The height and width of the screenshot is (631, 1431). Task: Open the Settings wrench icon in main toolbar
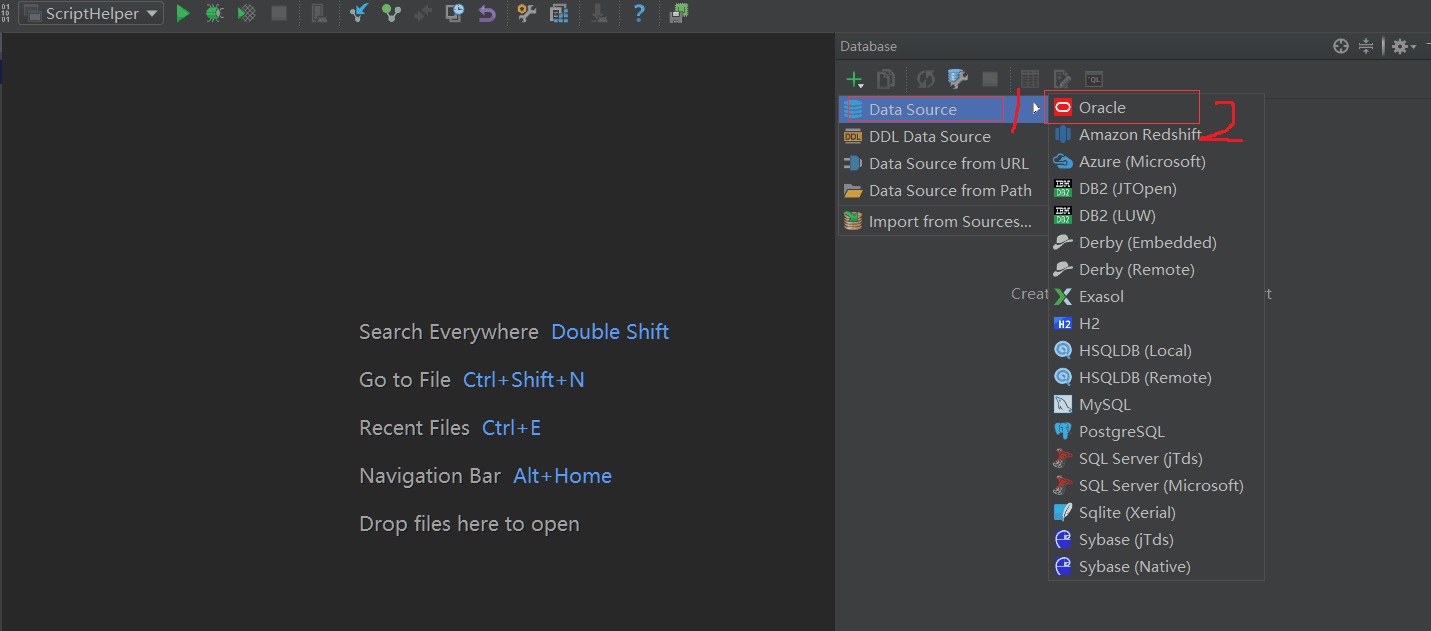[x=527, y=13]
